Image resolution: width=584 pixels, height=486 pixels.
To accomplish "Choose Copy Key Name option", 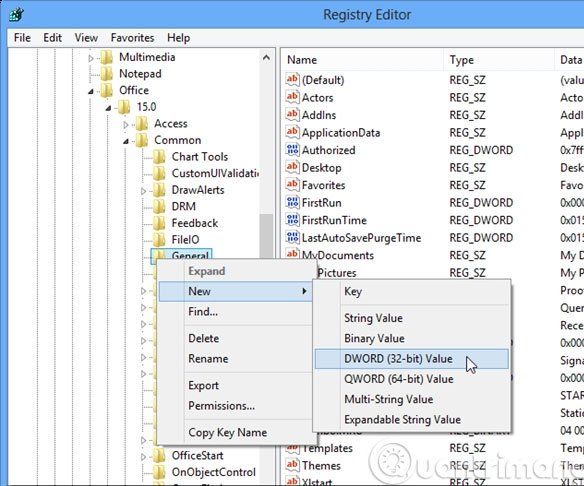I will [228, 432].
